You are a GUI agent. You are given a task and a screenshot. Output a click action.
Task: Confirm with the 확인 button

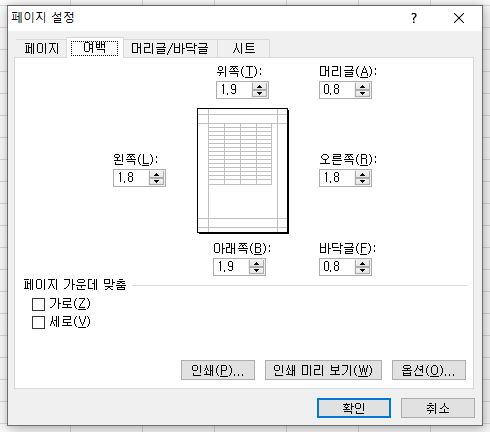click(354, 408)
